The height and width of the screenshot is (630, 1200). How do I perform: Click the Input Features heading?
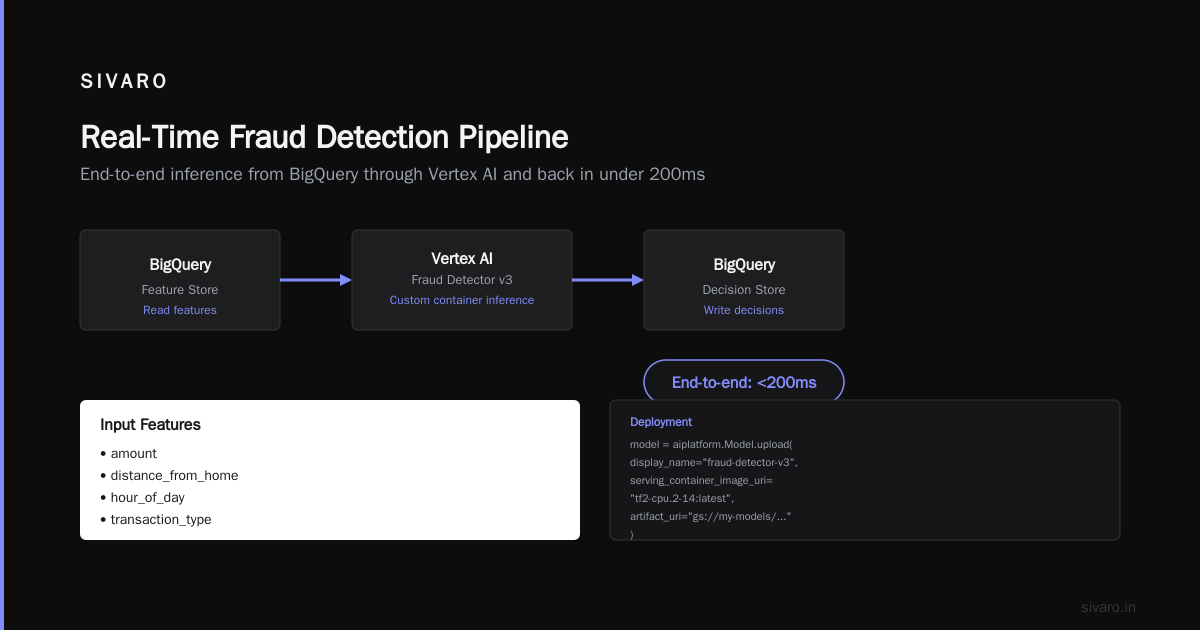click(x=150, y=425)
